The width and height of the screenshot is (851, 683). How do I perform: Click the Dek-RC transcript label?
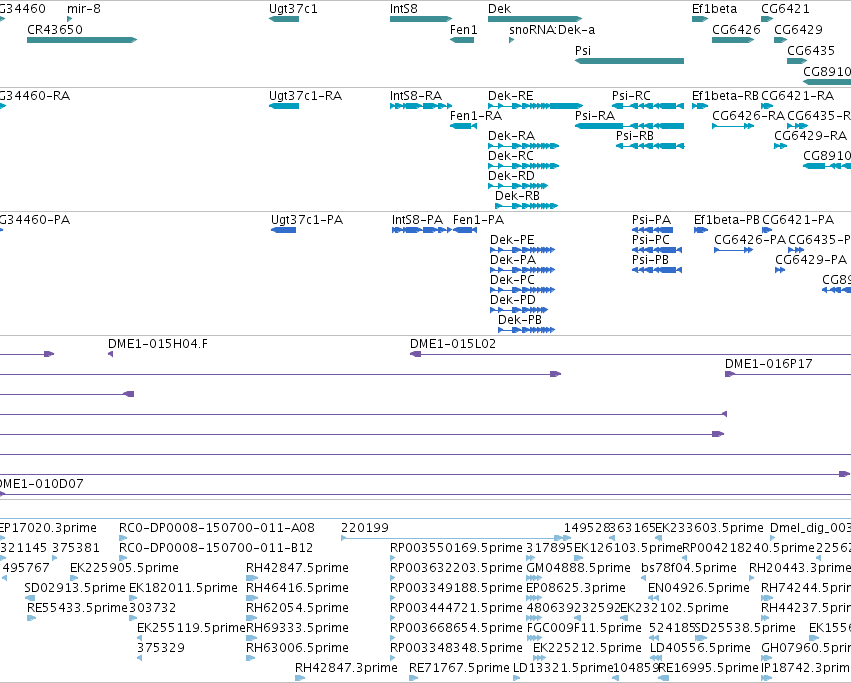tap(511, 156)
